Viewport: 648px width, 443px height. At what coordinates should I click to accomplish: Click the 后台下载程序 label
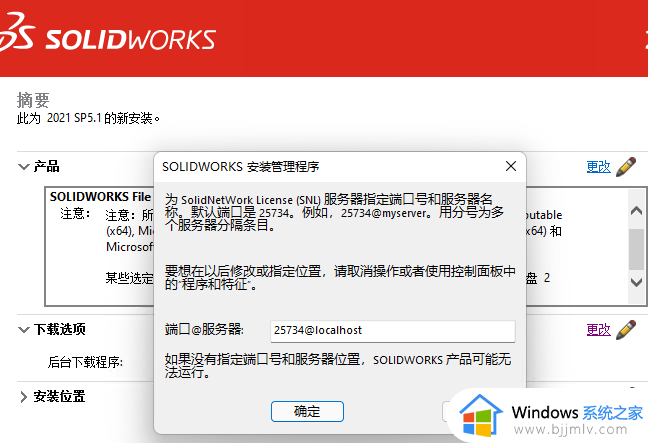tap(86, 362)
